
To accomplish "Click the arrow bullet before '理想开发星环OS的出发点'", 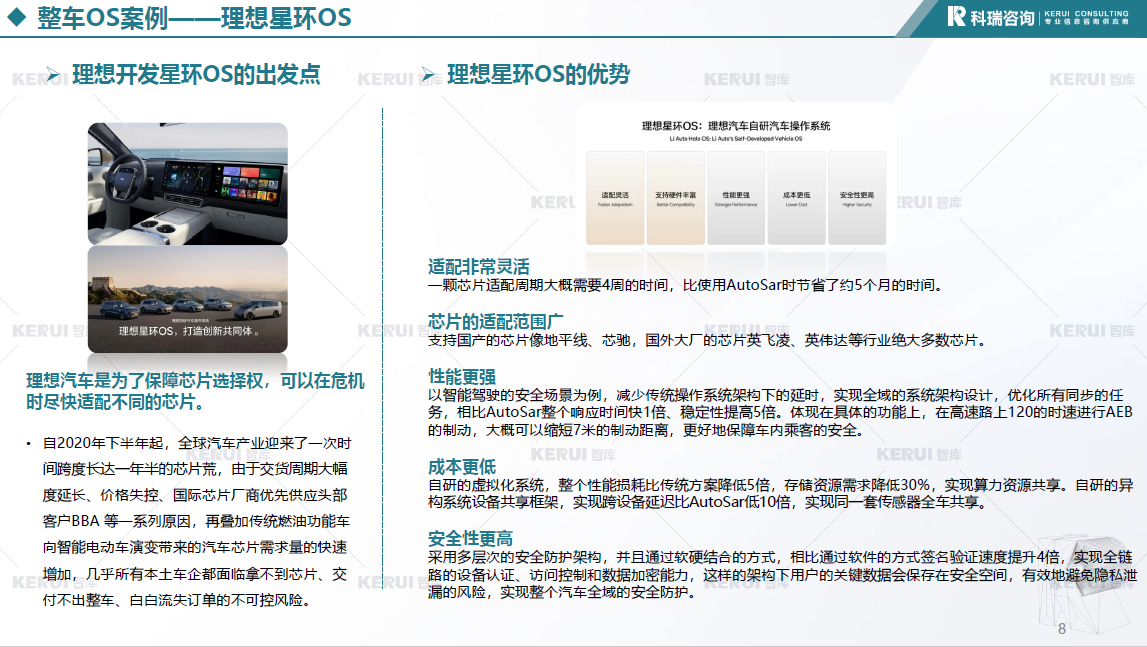I will click(52, 74).
